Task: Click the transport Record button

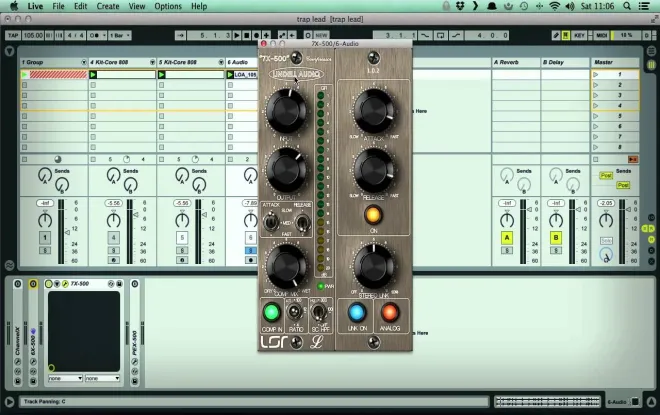Action: (x=256, y=35)
